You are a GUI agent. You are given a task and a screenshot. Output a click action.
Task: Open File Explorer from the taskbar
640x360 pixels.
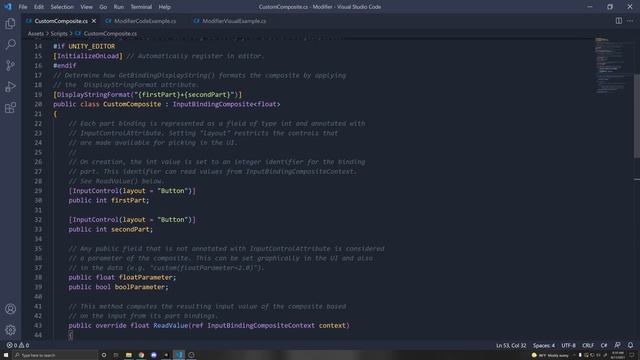(x=129, y=355)
